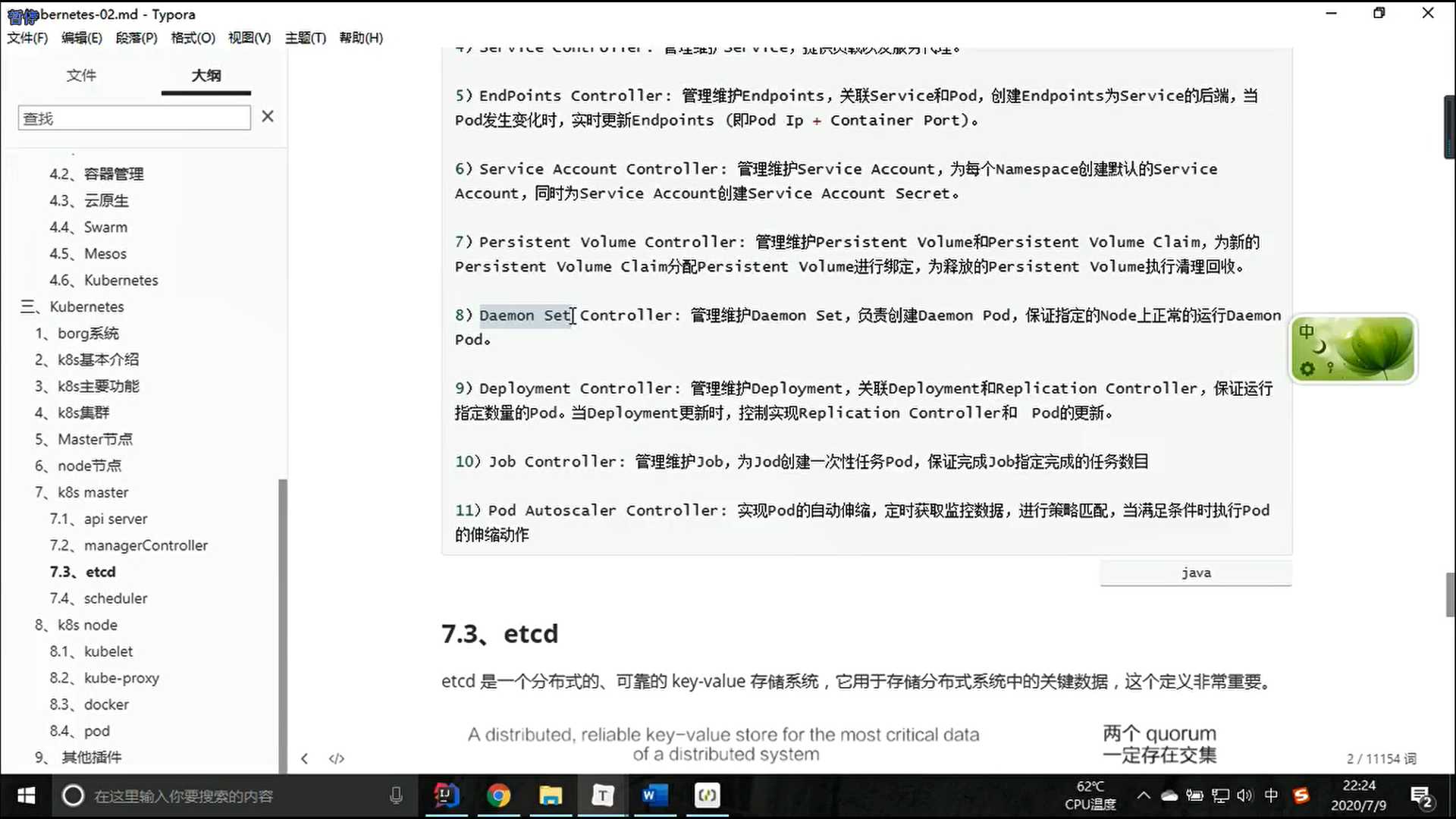1456x819 pixels.
Task: Toggle the floating IME Chinese mode widget
Action: point(1307,331)
